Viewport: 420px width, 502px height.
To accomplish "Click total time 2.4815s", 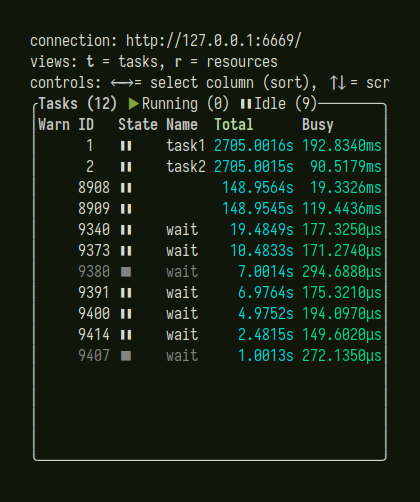I will pyautogui.click(x=266, y=335).
